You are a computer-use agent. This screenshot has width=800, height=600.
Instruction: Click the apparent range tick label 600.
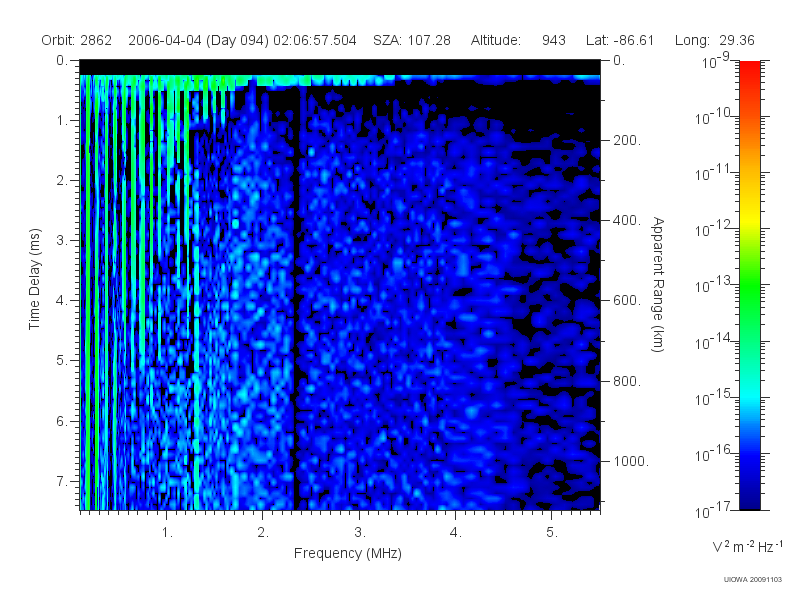tap(627, 301)
